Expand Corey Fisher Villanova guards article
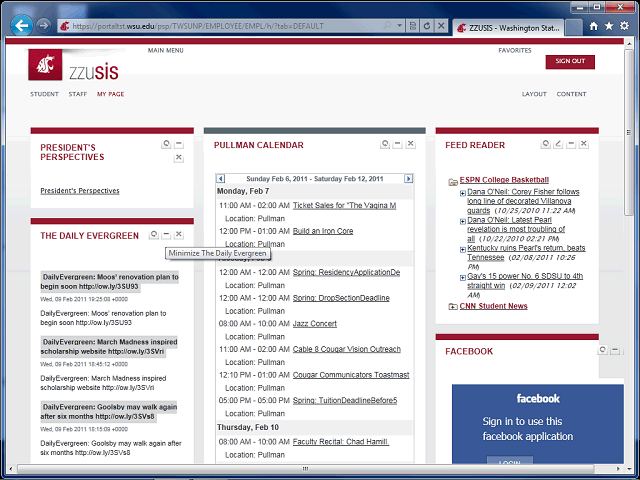 (x=462, y=193)
